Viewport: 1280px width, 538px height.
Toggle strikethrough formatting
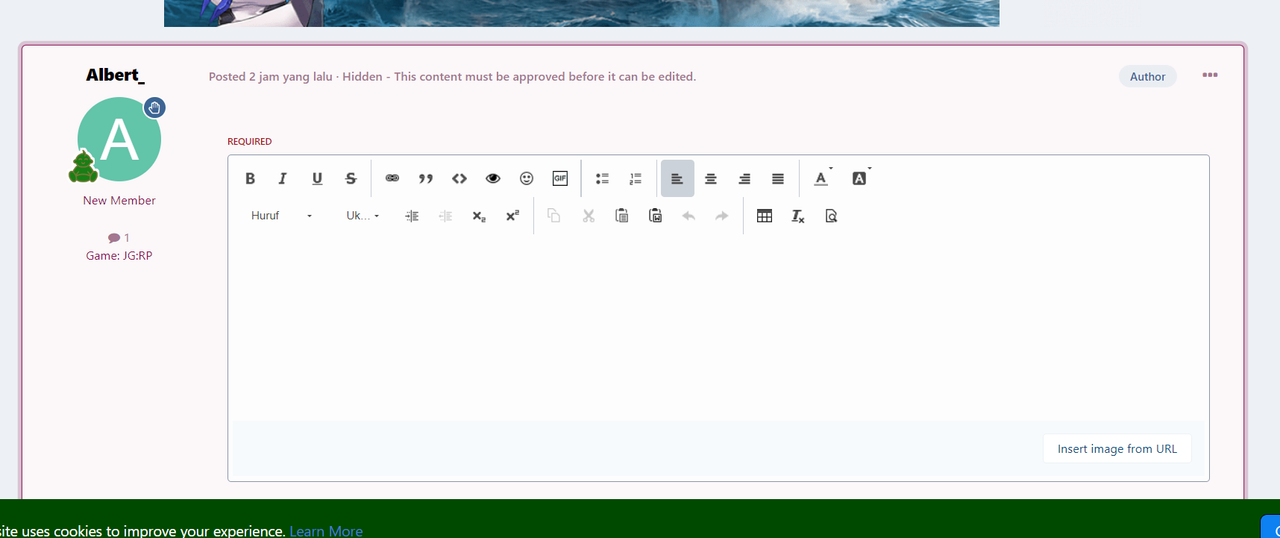pos(350,179)
